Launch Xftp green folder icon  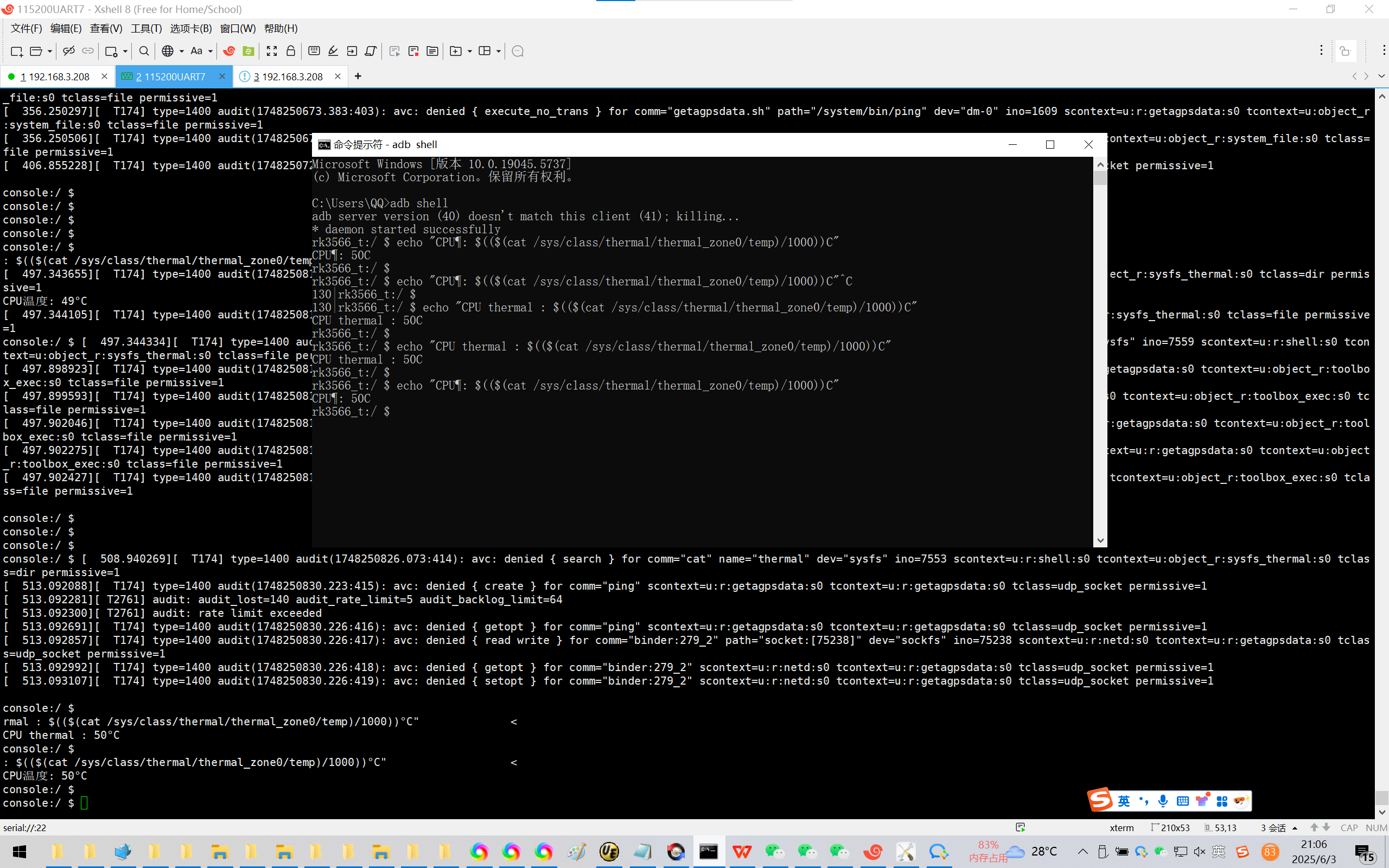pos(248,51)
